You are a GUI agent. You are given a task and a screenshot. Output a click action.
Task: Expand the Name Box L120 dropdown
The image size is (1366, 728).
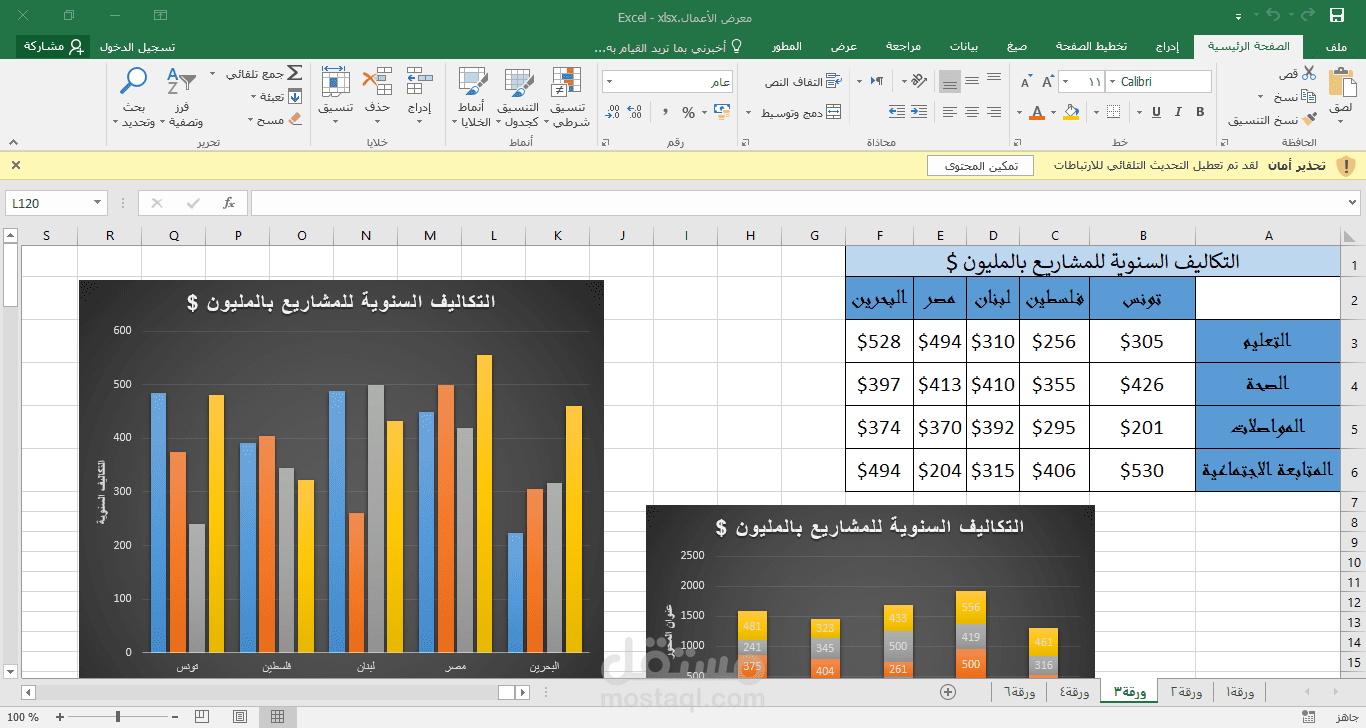(98, 203)
